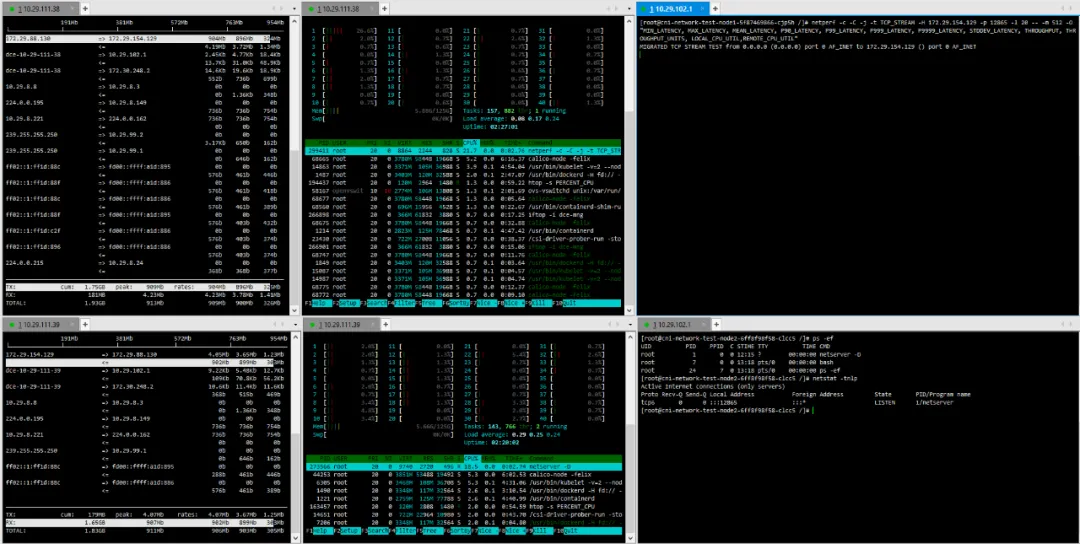The width and height of the screenshot is (1080, 544).
Task: Click the last prompt line in netserver terminal
Action: 727,410
